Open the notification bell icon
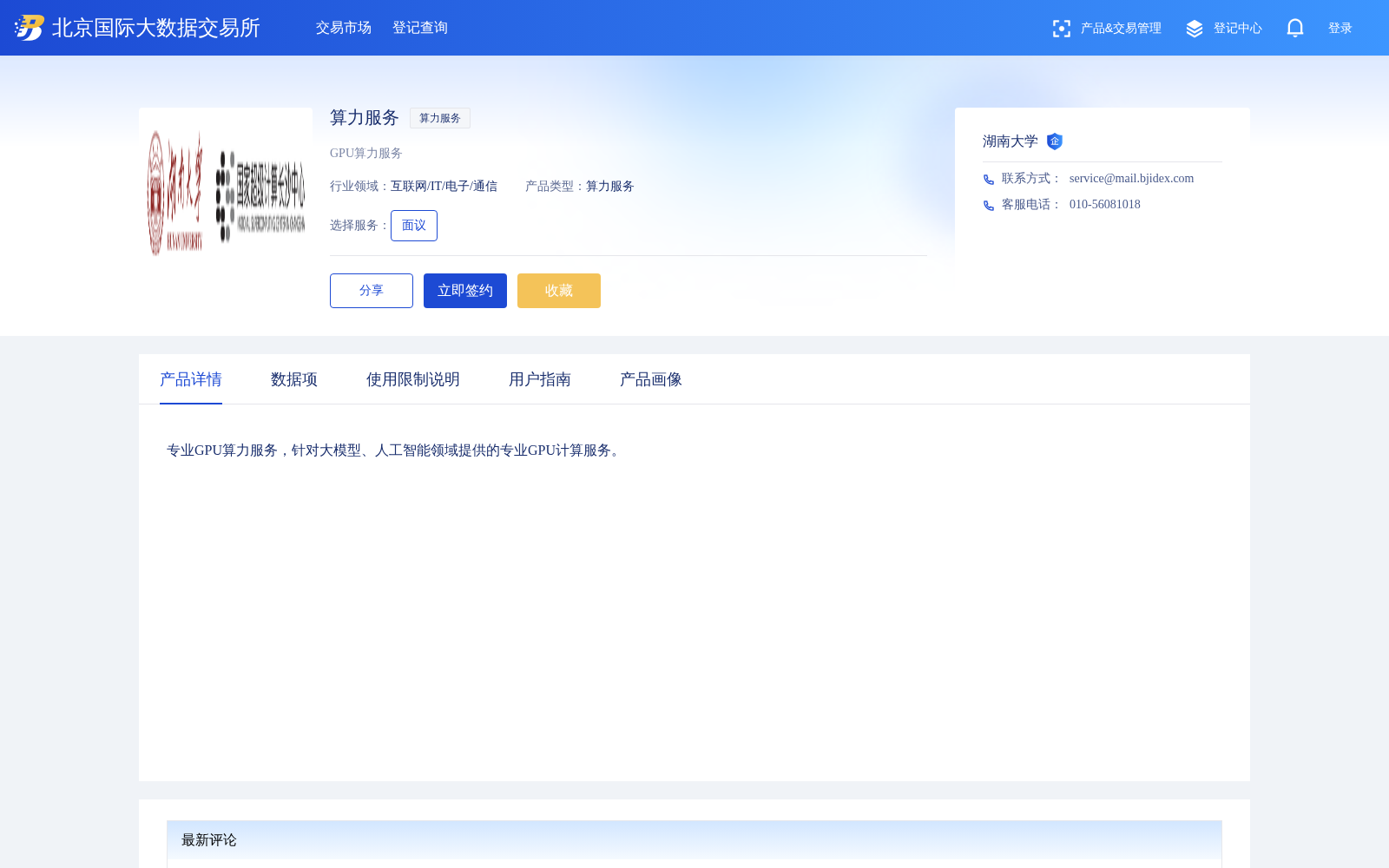 [x=1295, y=29]
